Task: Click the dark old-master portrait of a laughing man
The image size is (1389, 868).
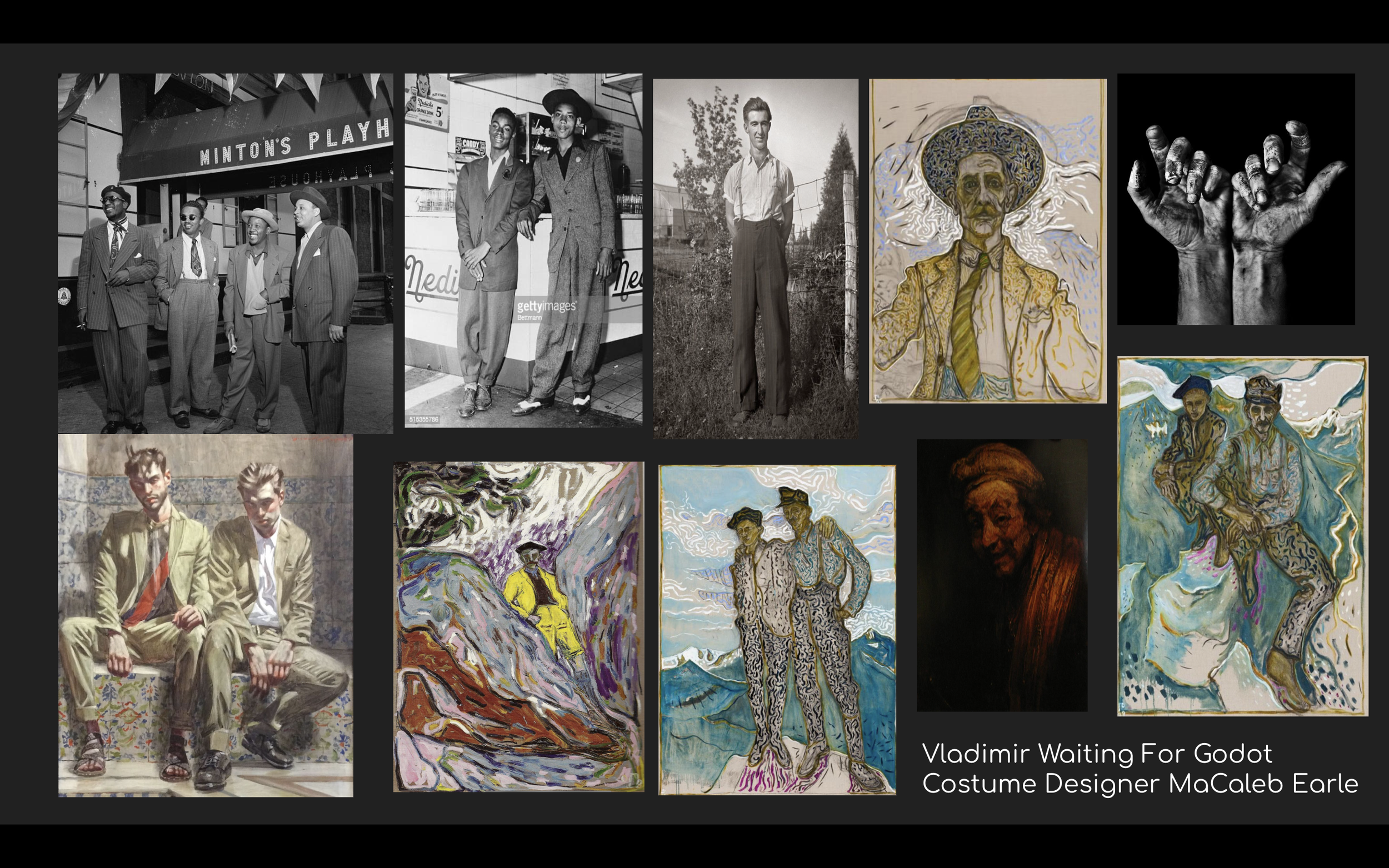Action: click(1001, 575)
